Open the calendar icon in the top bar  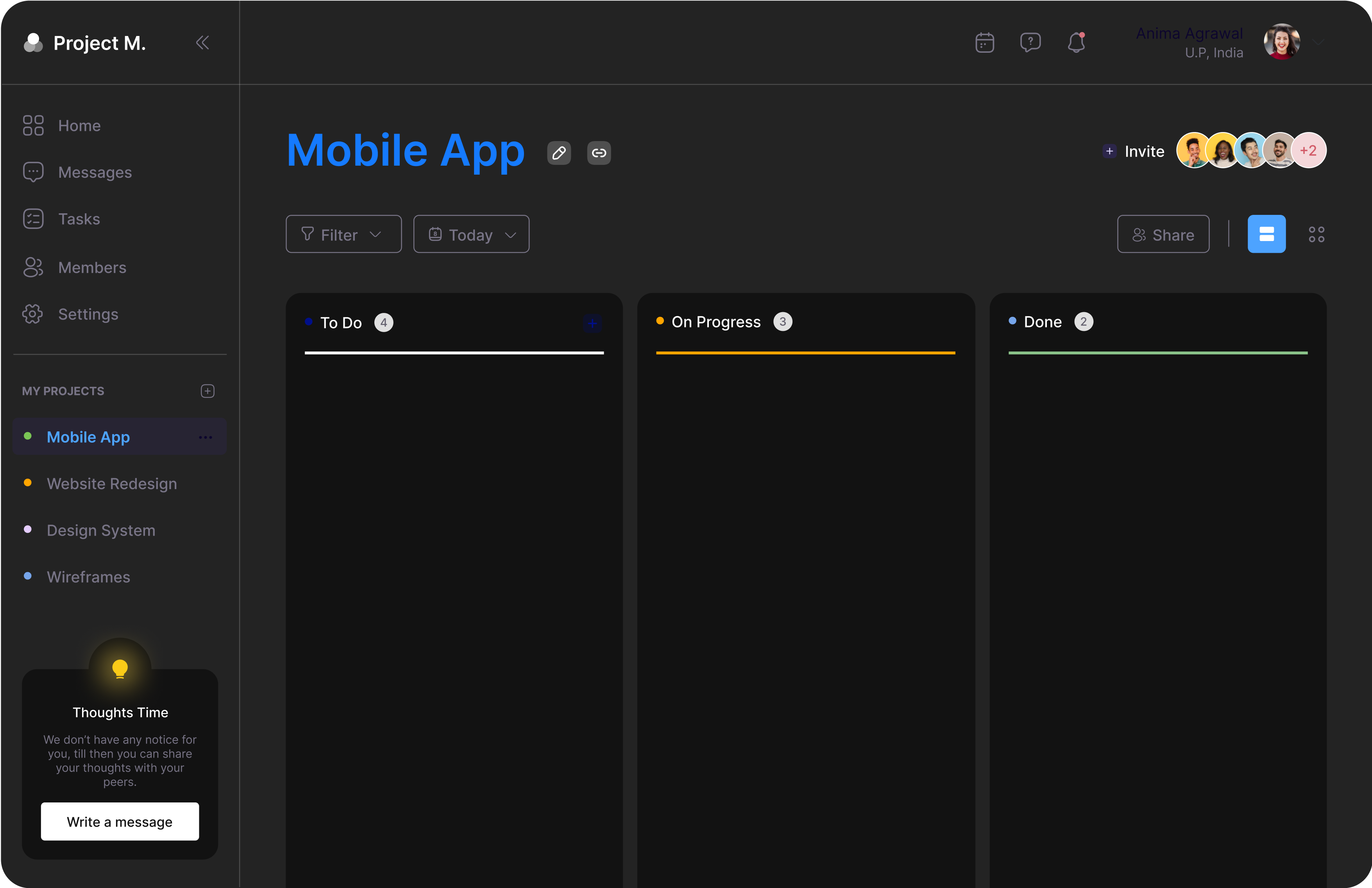click(x=985, y=42)
